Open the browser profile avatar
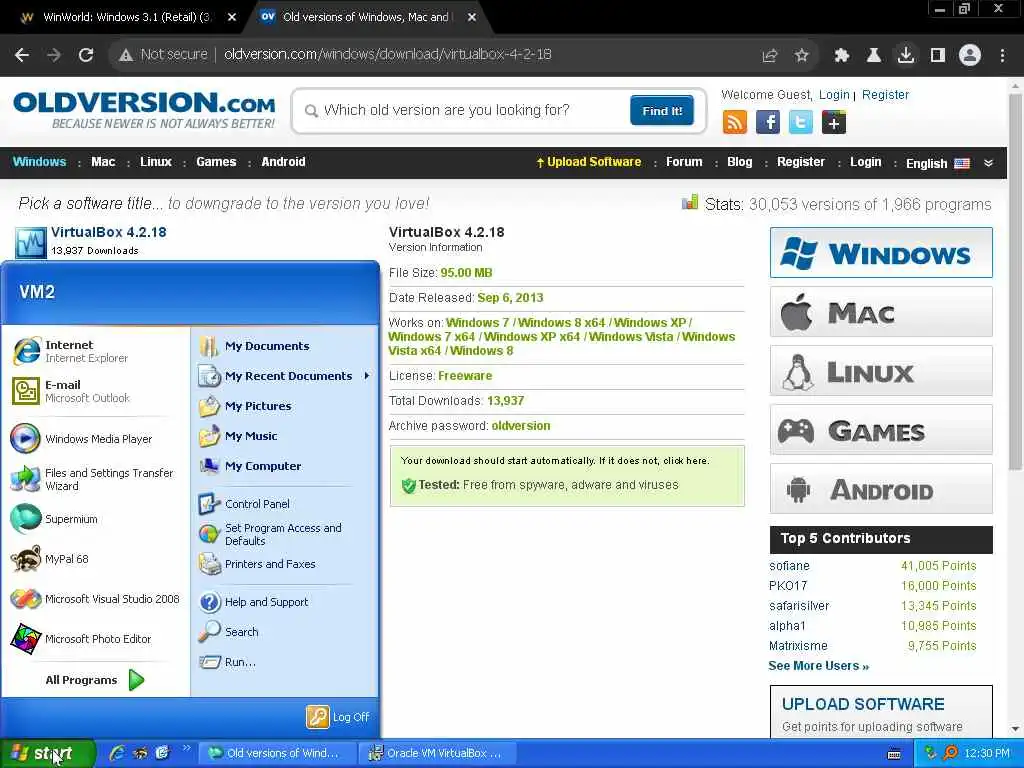 coord(970,55)
